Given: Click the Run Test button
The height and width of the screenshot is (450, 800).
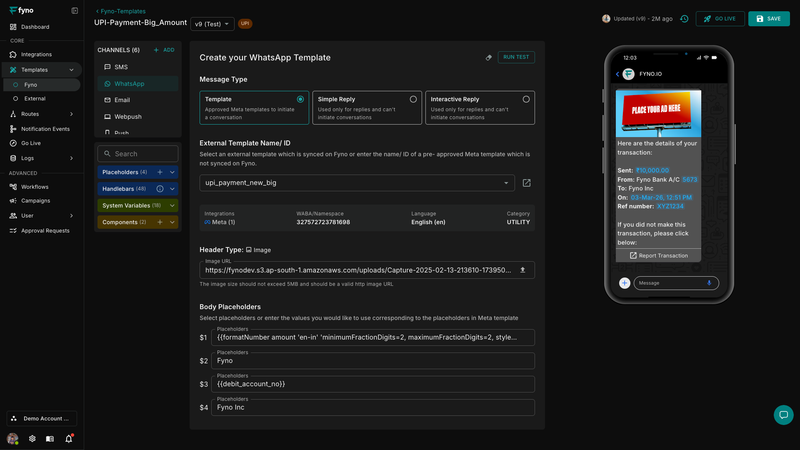Looking at the screenshot, I should pos(516,58).
